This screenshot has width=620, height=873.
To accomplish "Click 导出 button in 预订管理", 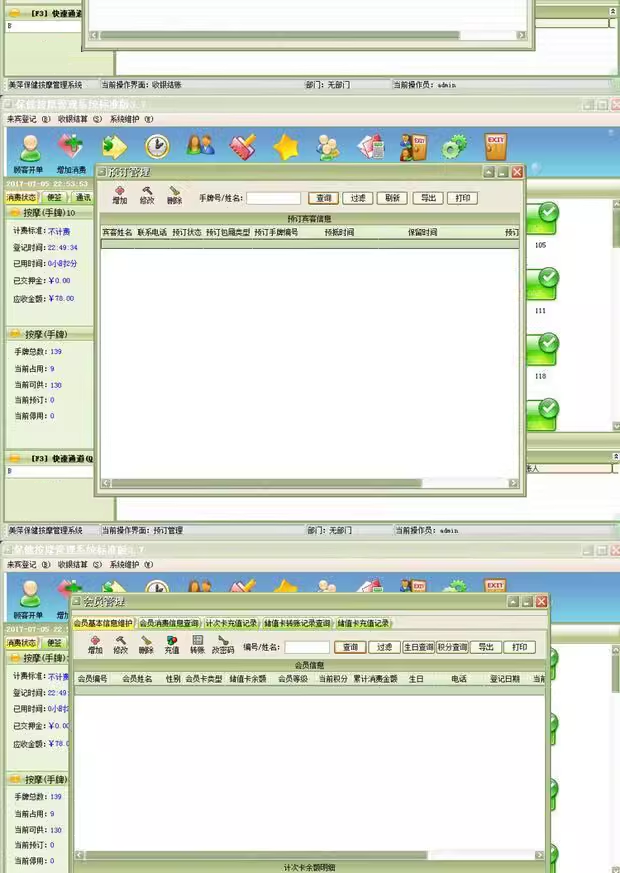I will [x=428, y=198].
